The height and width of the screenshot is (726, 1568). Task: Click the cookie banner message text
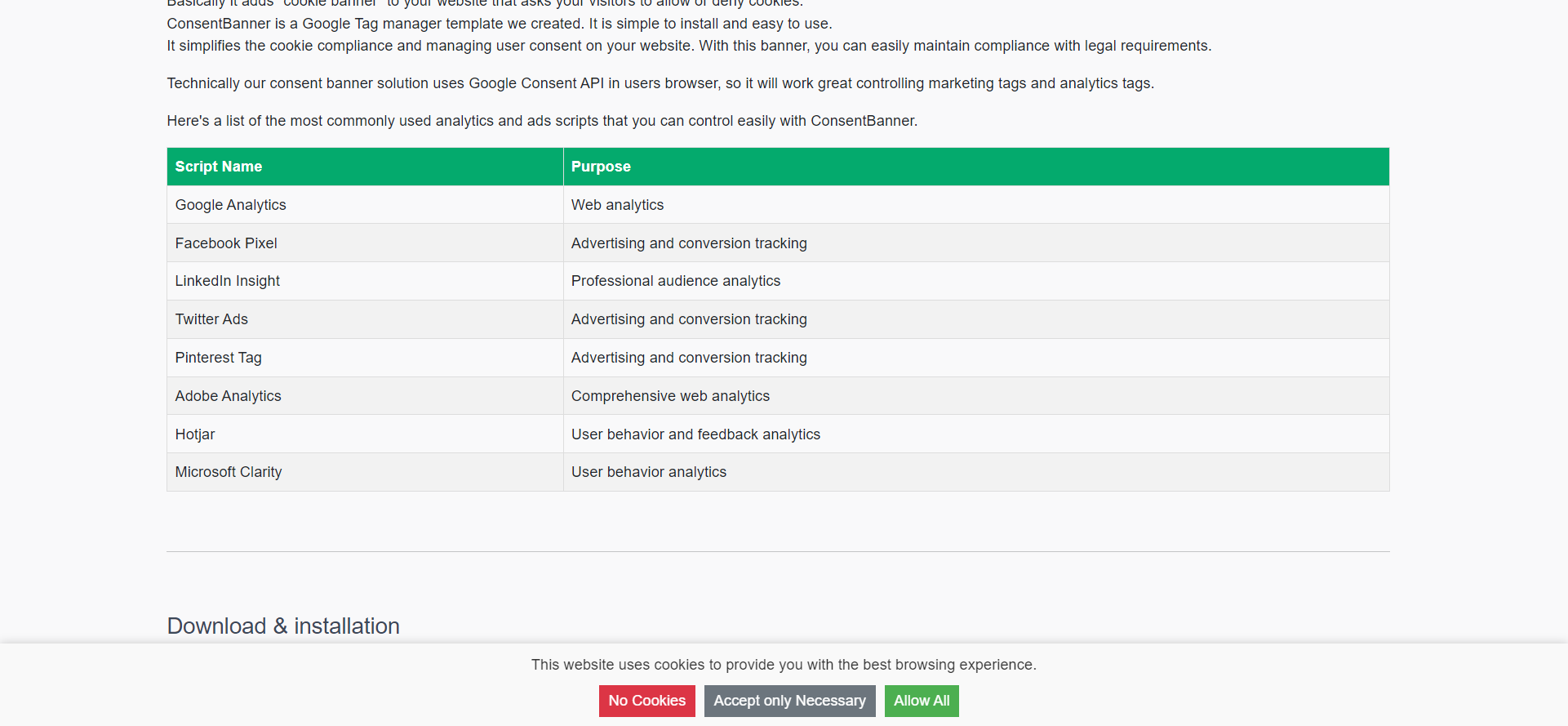tap(784, 665)
